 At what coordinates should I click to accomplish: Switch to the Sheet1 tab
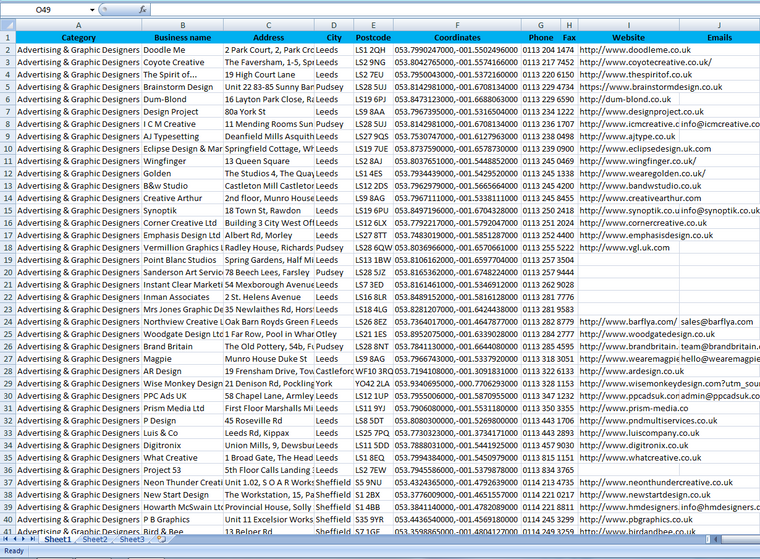point(58,539)
